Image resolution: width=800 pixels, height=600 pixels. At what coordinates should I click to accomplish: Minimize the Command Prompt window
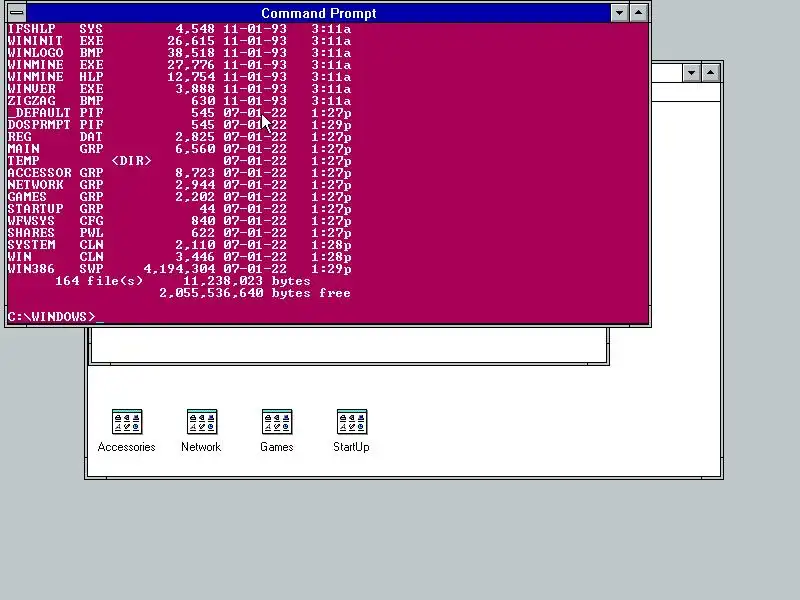619,13
